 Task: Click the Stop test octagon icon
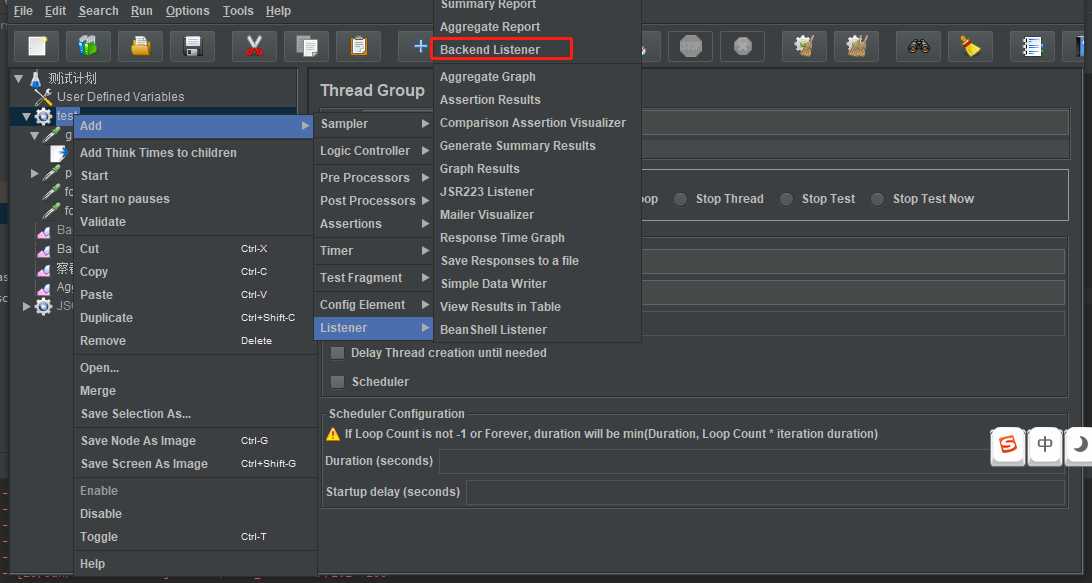pyautogui.click(x=690, y=47)
